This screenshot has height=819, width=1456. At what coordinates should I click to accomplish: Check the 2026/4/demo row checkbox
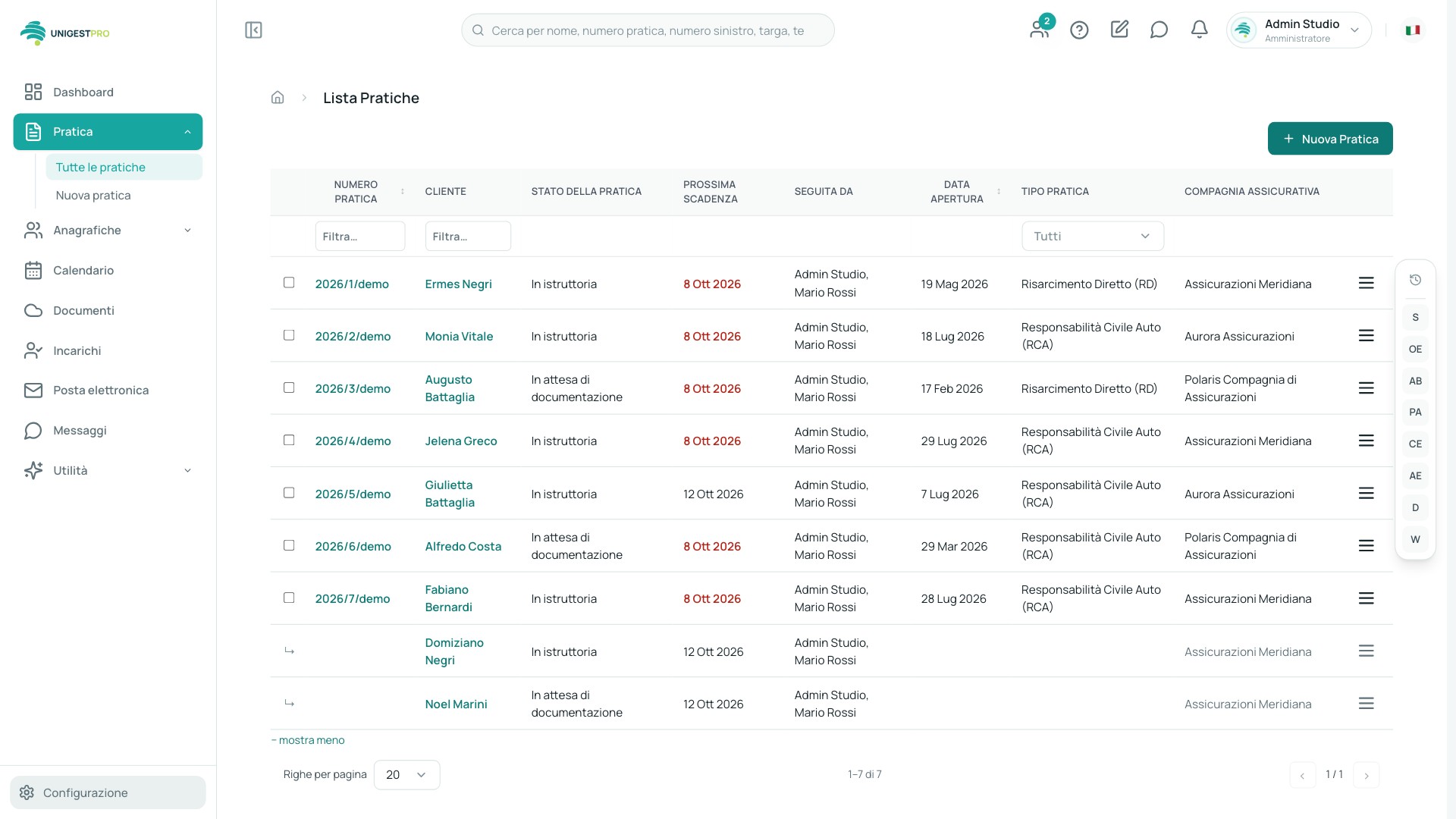pos(289,440)
